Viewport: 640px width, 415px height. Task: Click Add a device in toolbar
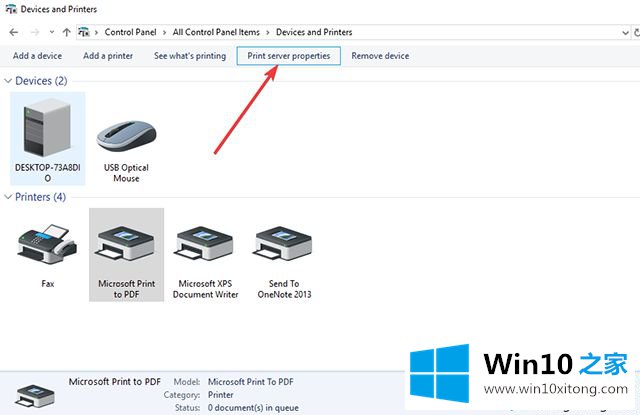pos(37,56)
